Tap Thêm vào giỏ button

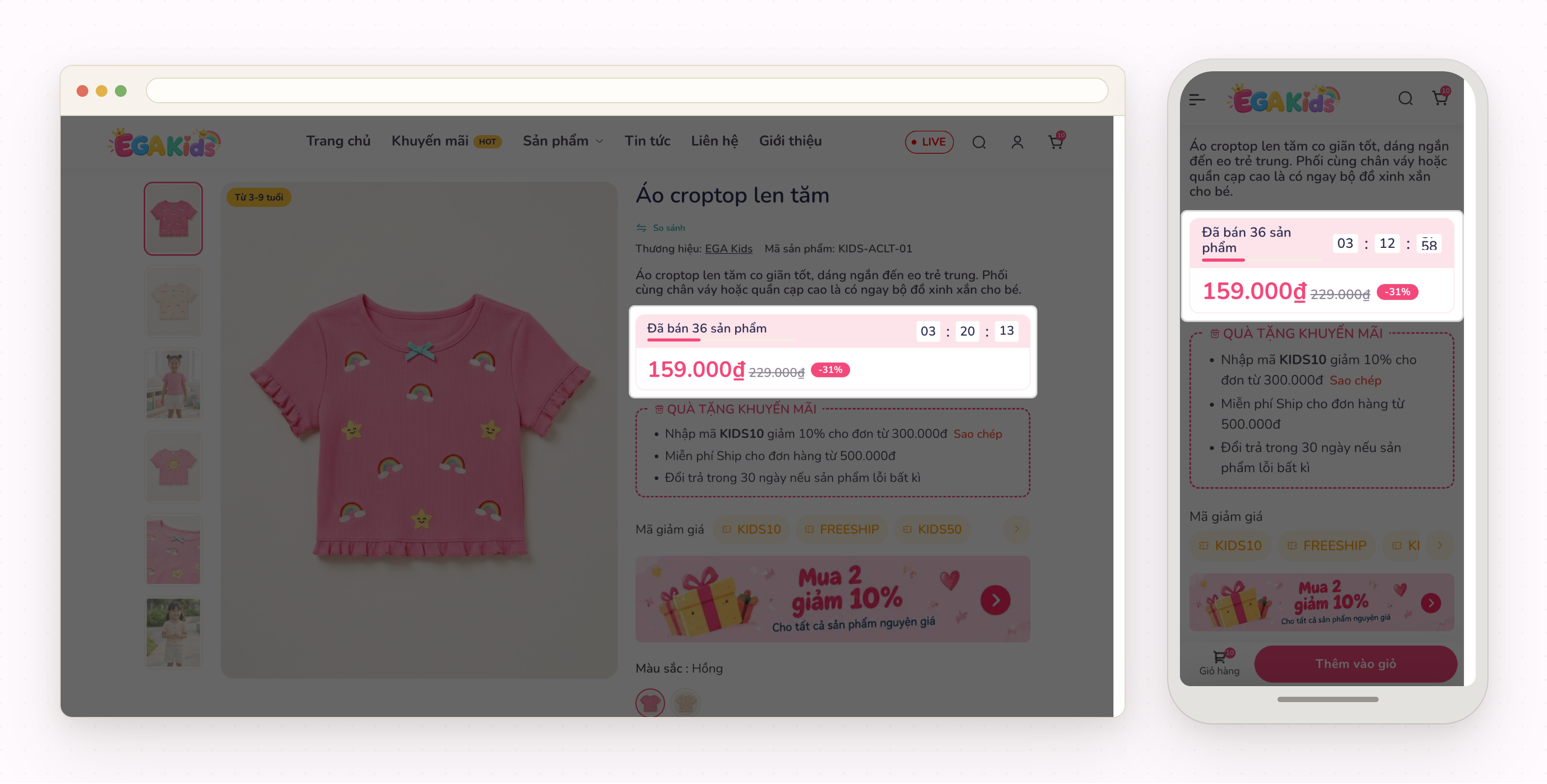1355,664
